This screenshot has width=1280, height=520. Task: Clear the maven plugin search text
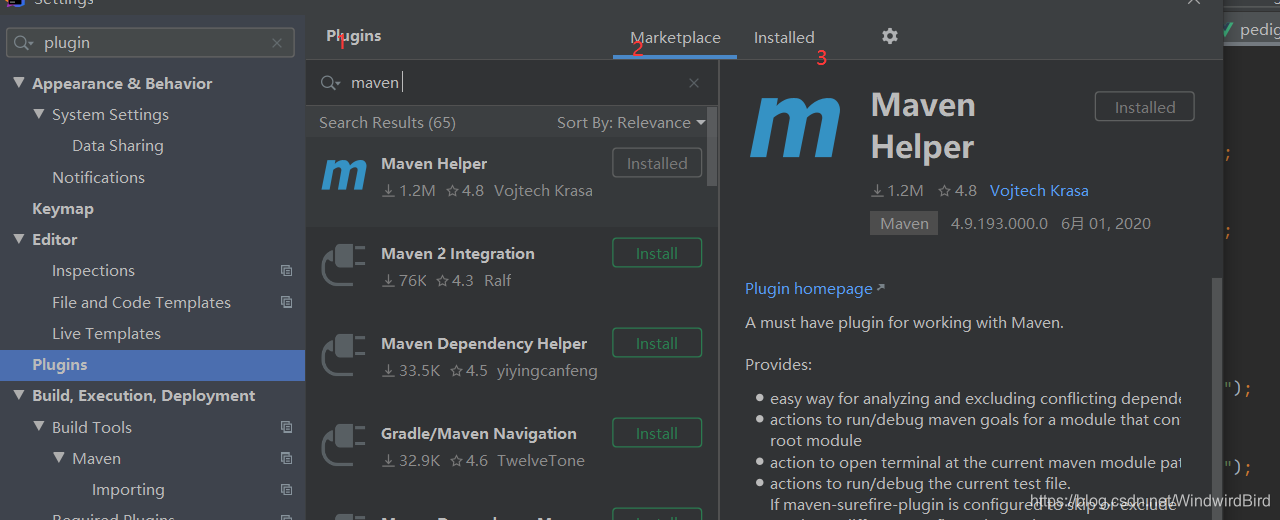[x=694, y=83]
